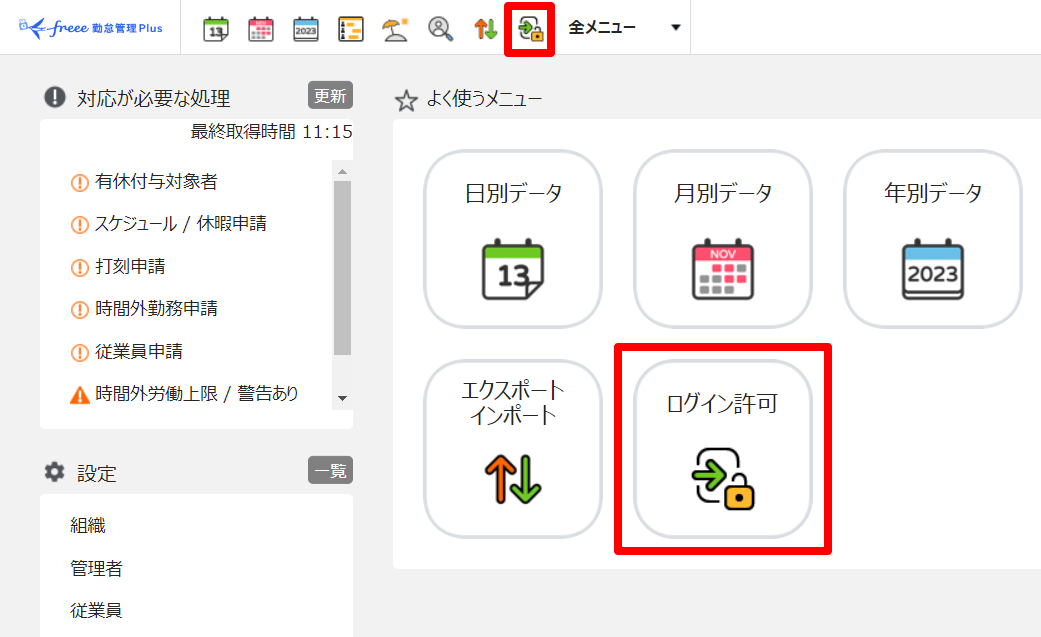Open 管理者 settings link
The image size is (1041, 637).
[x=96, y=568]
